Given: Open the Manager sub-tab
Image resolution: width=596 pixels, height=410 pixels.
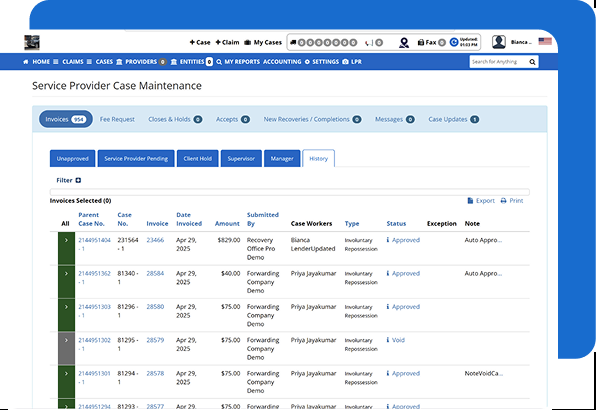Looking at the screenshot, I should 282,158.
